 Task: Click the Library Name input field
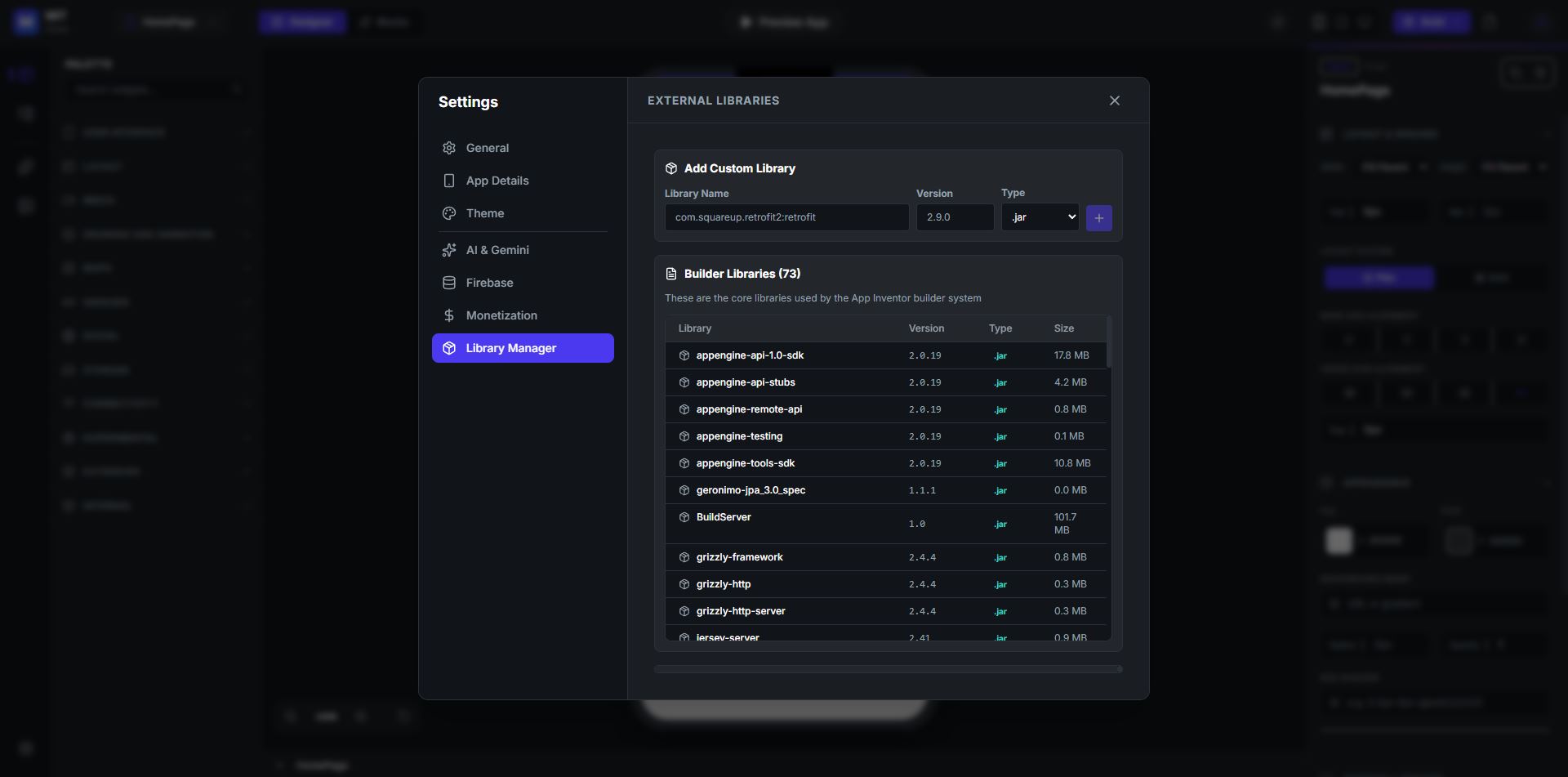point(786,217)
